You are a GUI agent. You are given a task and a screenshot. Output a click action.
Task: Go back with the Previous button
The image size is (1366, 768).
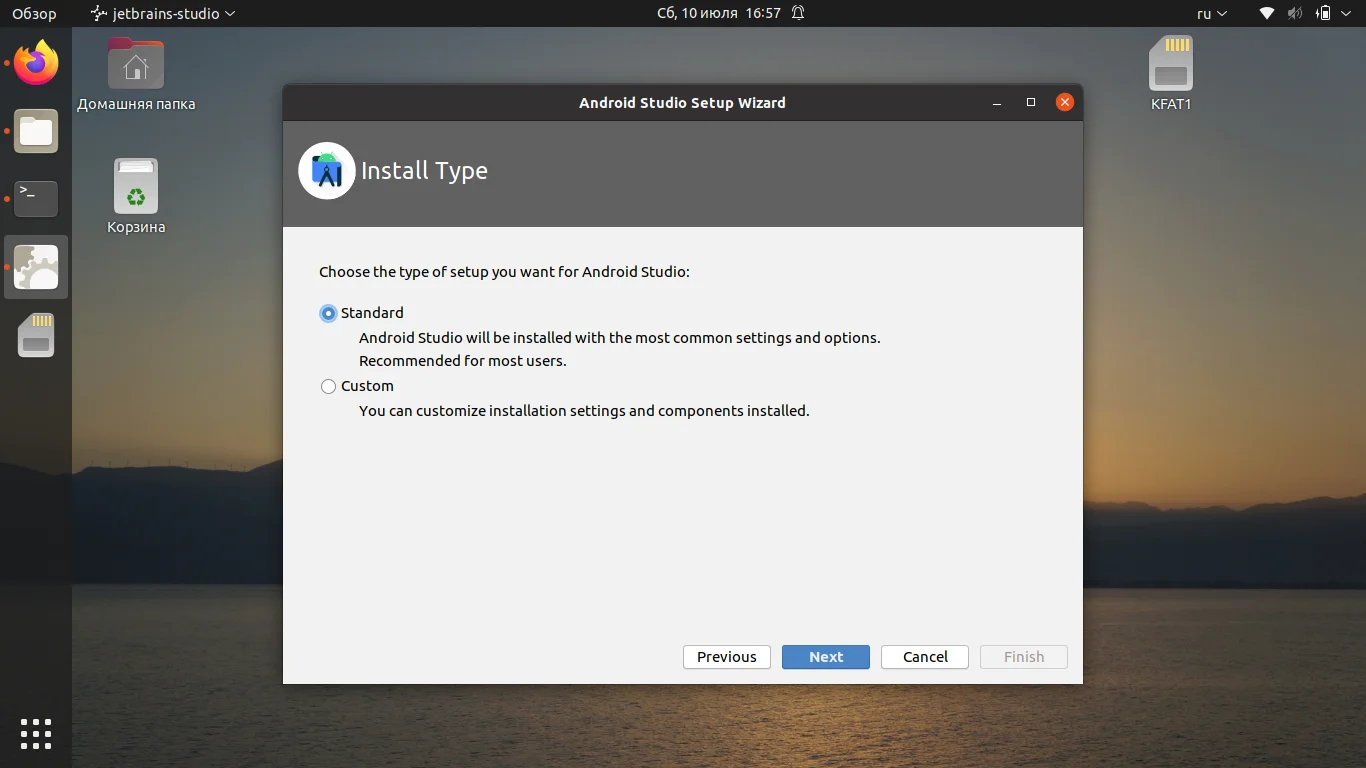727,657
